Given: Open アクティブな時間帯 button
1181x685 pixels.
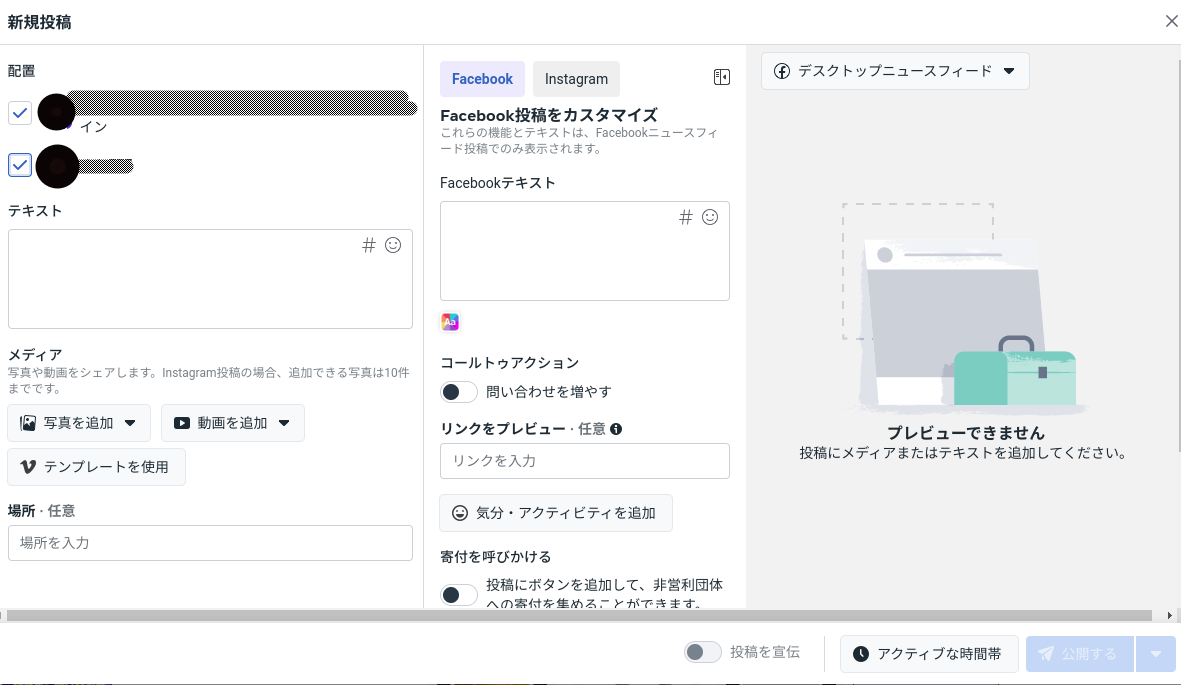Looking at the screenshot, I should (x=929, y=653).
